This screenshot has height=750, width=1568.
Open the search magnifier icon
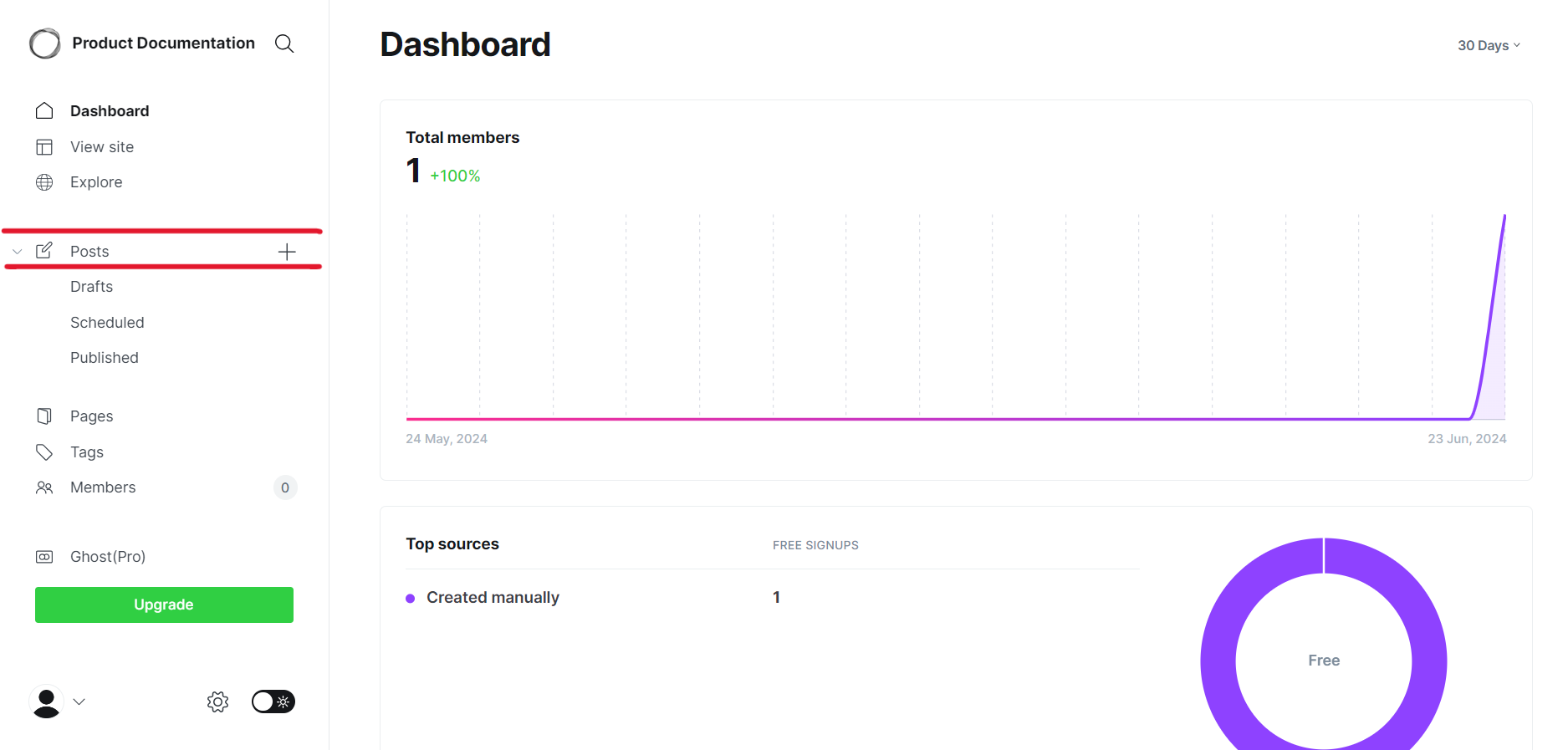284,43
